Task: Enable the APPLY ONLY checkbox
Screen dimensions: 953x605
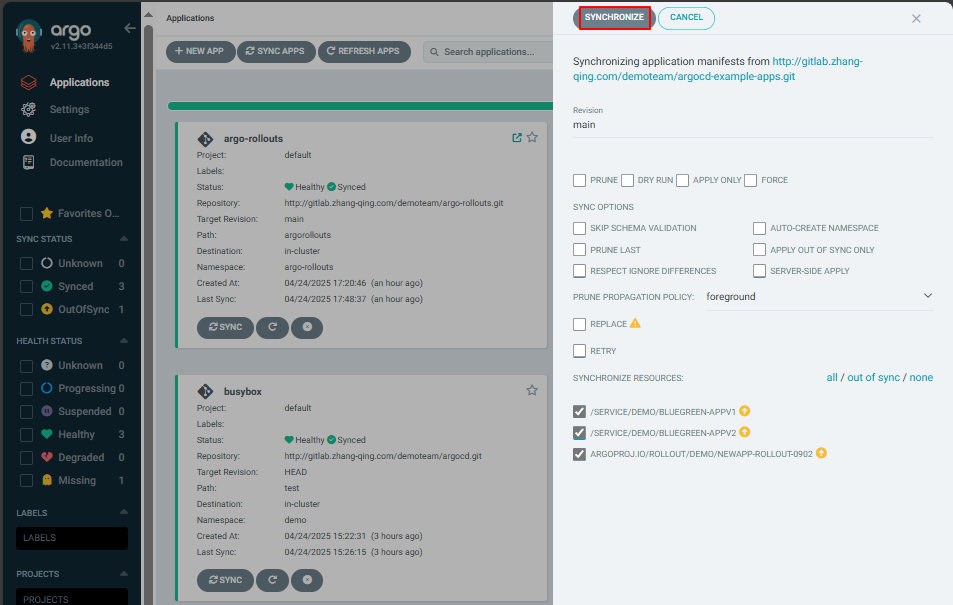Action: tap(683, 181)
